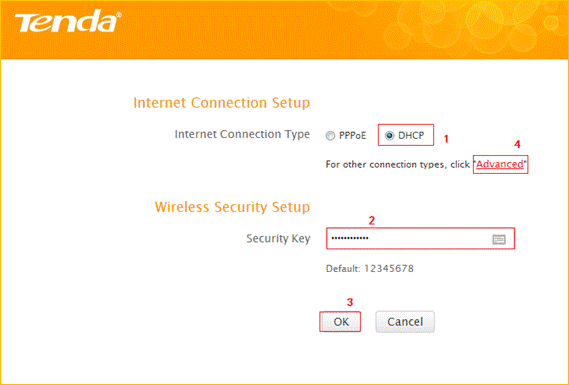Click the Internet Connection Setup heading

[x=222, y=103]
